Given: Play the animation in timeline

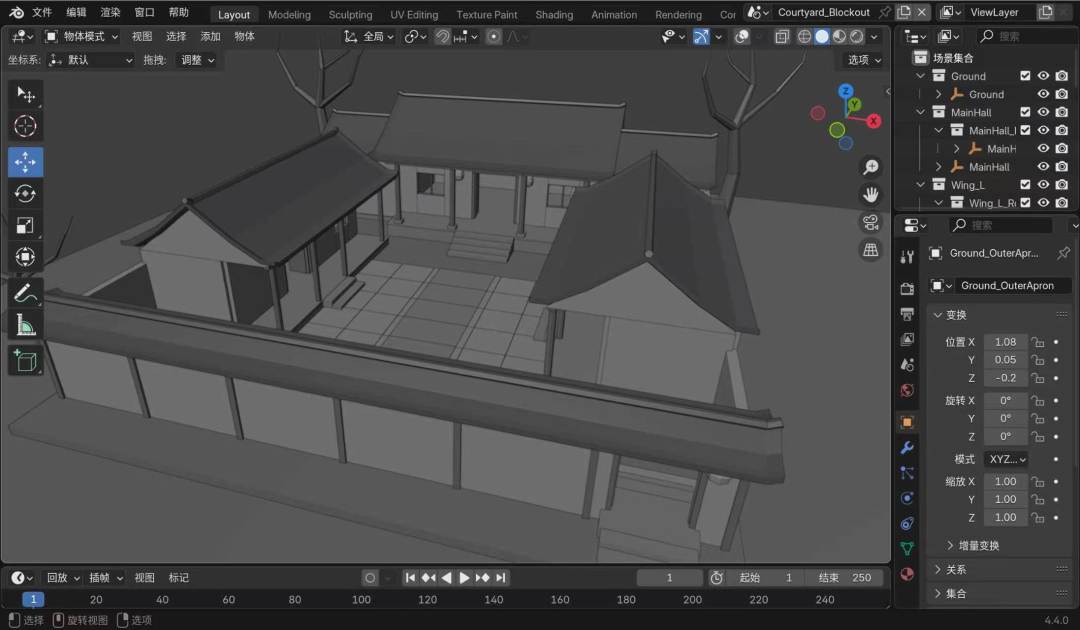Looking at the screenshot, I should coord(464,578).
